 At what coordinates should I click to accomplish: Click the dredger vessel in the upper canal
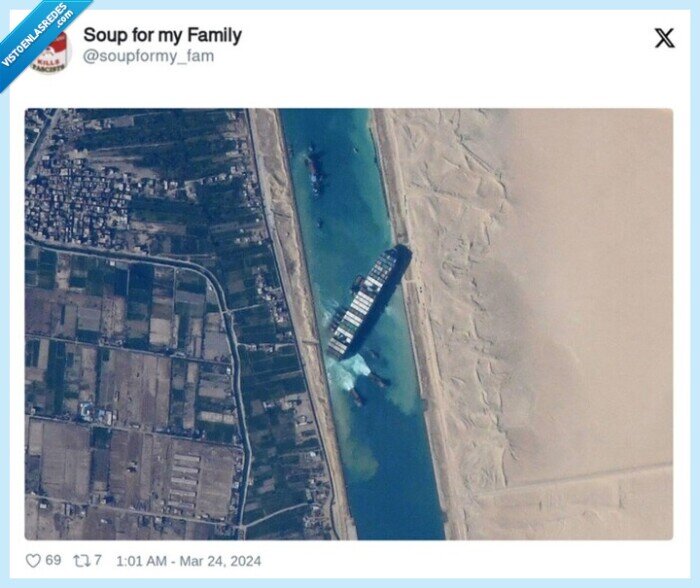pos(315,171)
